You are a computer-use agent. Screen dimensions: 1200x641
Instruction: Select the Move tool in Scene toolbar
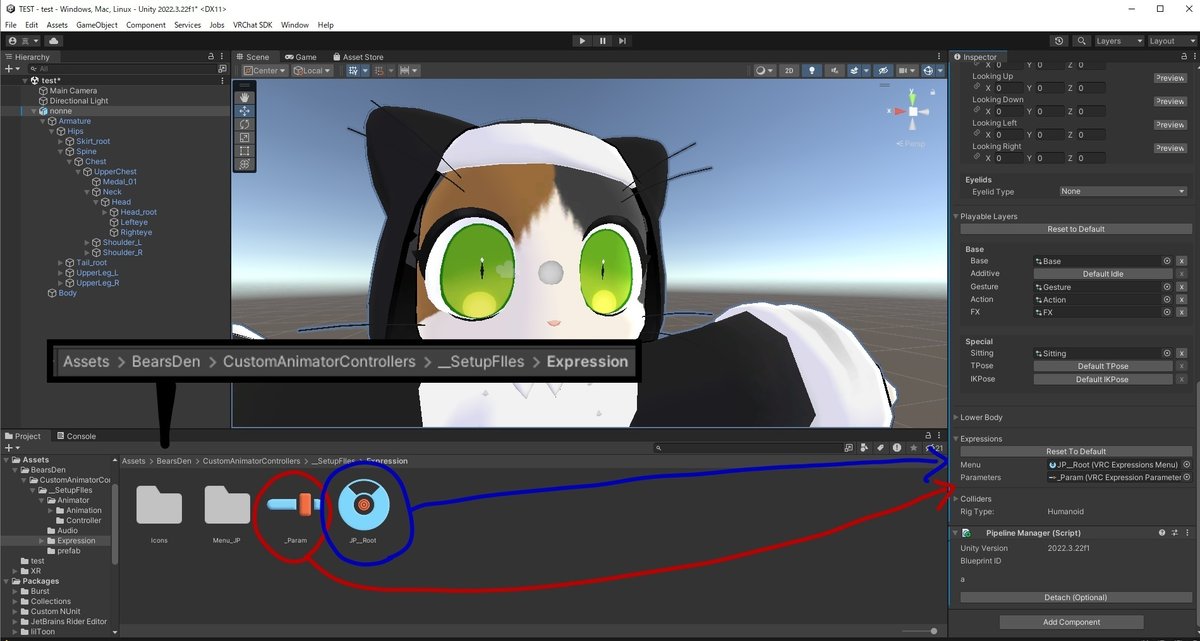tap(246, 111)
